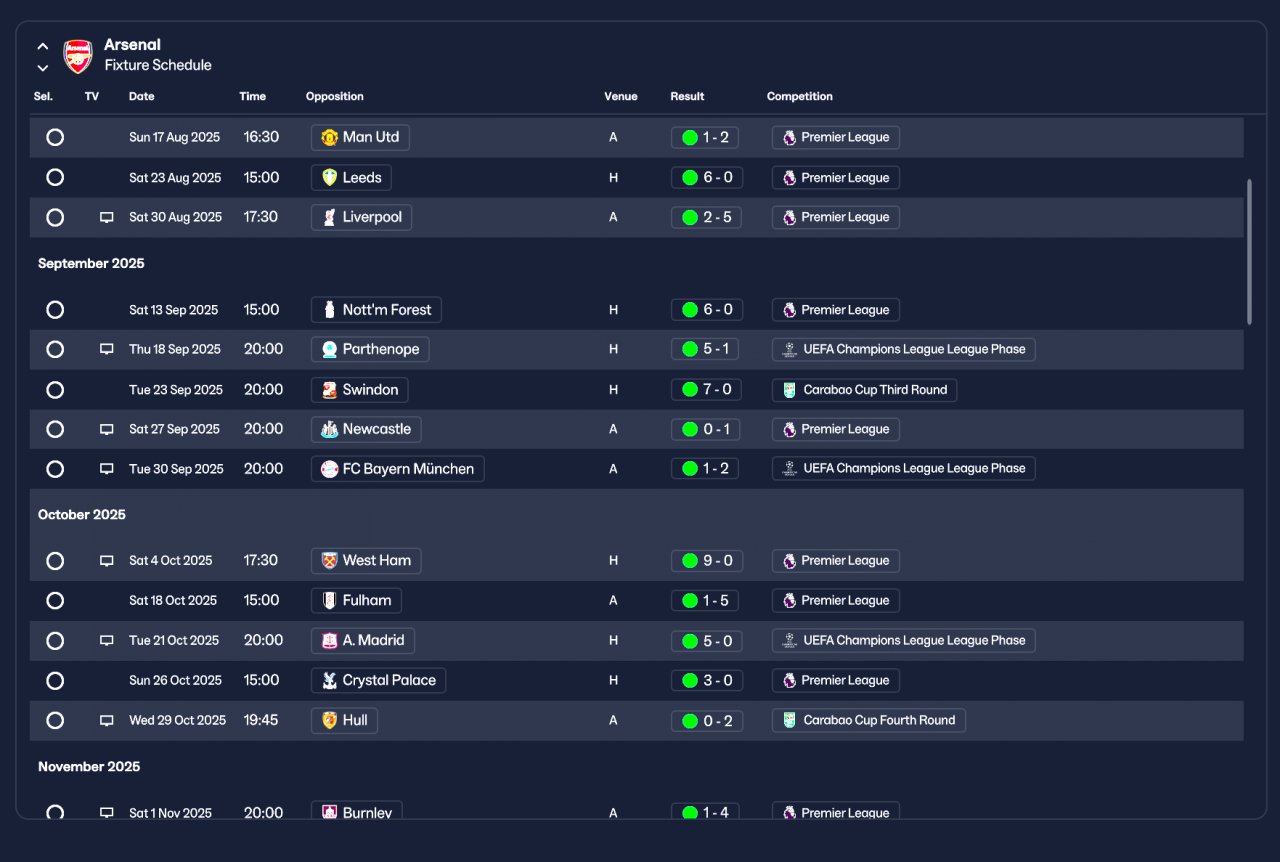The height and width of the screenshot is (862, 1280).
Task: Collapse the October 2025 month section
Action: [x=82, y=515]
